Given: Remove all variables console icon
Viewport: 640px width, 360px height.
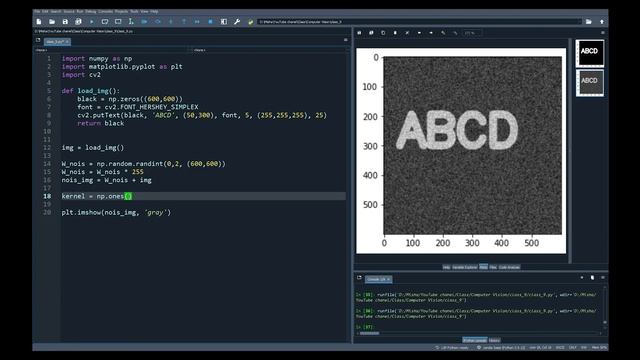Looking at the screenshot, I should tap(592, 278).
